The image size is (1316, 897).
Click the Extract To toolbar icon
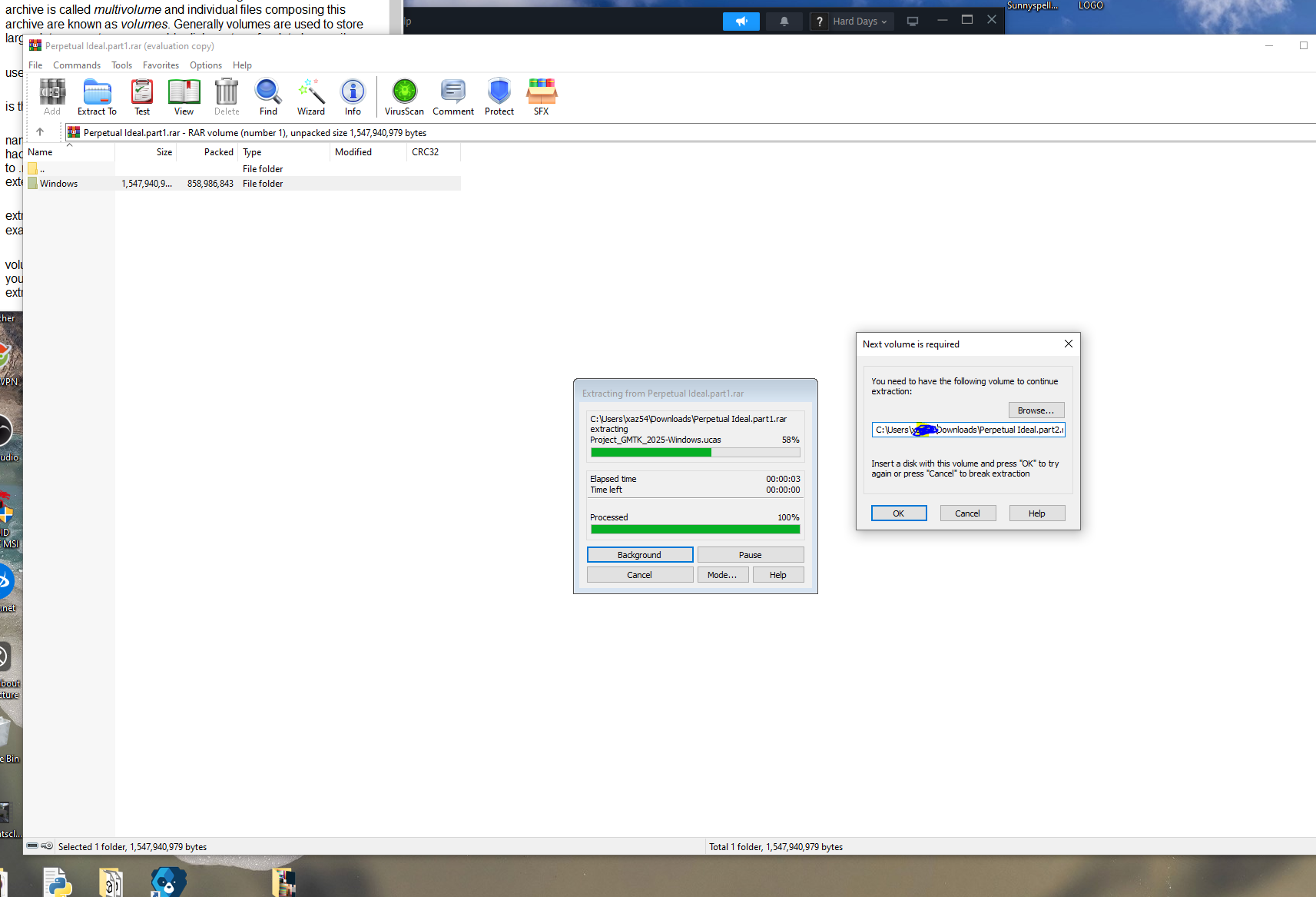pos(97,97)
